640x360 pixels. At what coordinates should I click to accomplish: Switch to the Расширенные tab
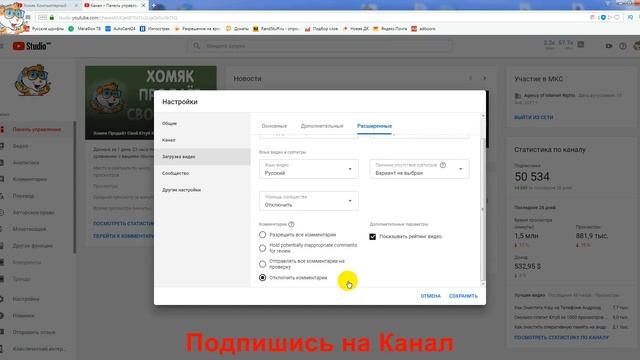point(374,126)
